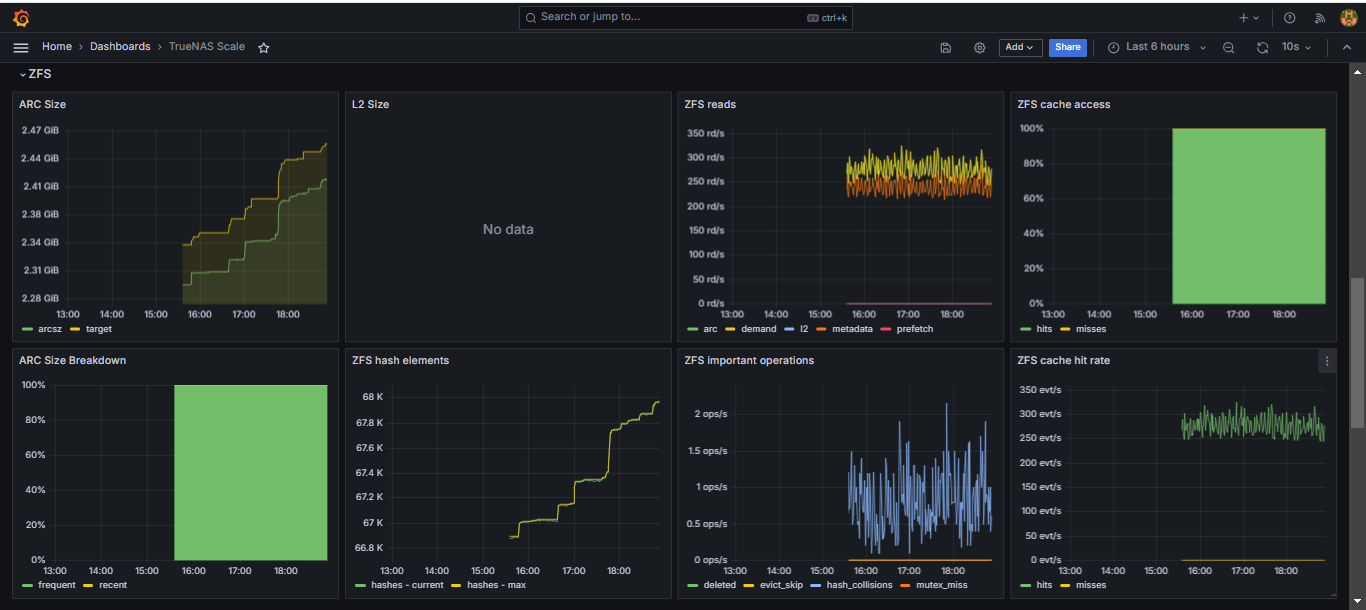Open the hamburger navigation menu
1366x610 pixels.
tap(21, 47)
